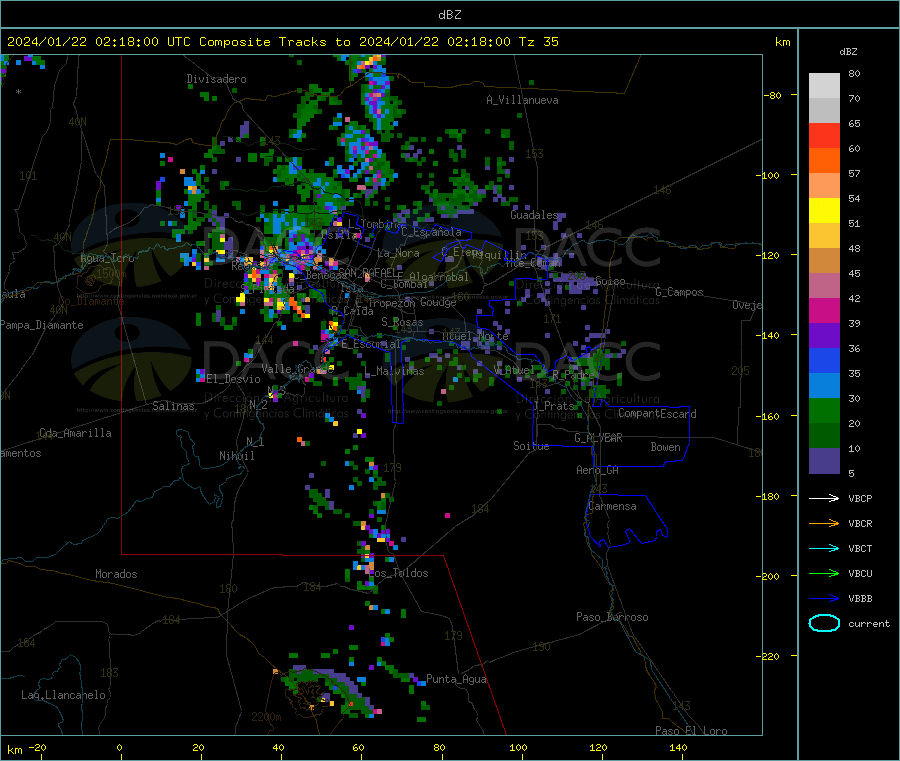Click the 'Carmensa' map label

pyautogui.click(x=612, y=506)
